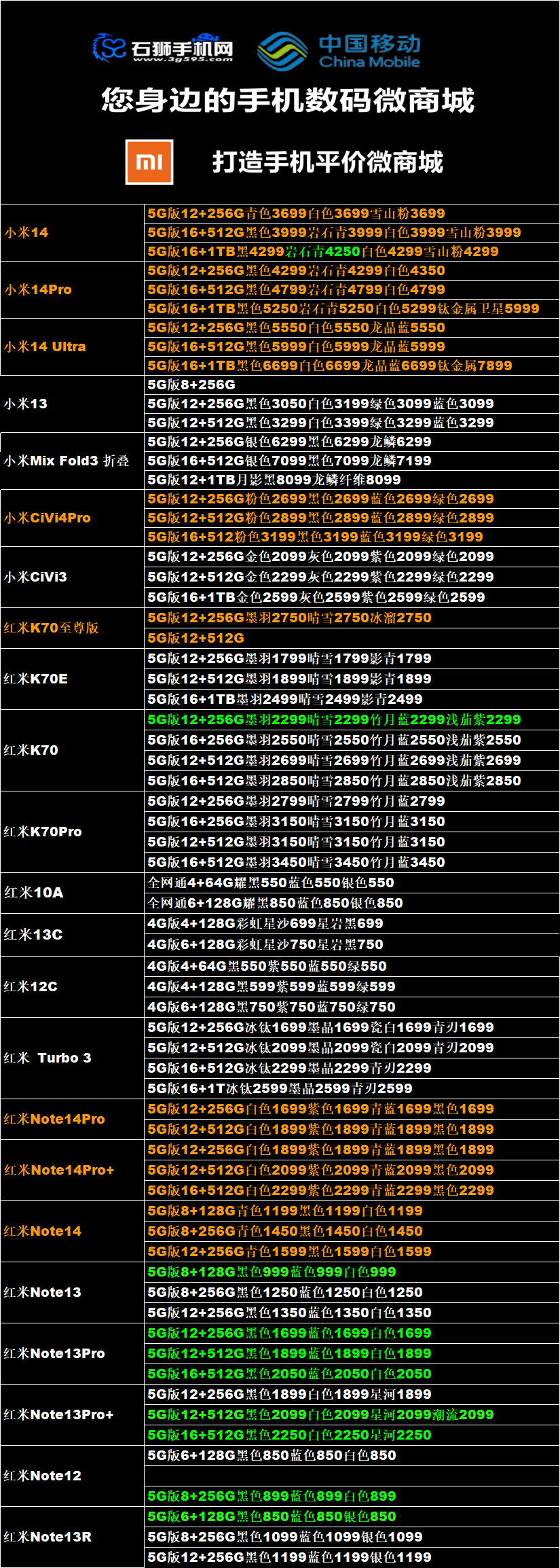560x1568 pixels.
Task: Click the green row 5G版16+512G黑色2050
Action: coord(352,1374)
